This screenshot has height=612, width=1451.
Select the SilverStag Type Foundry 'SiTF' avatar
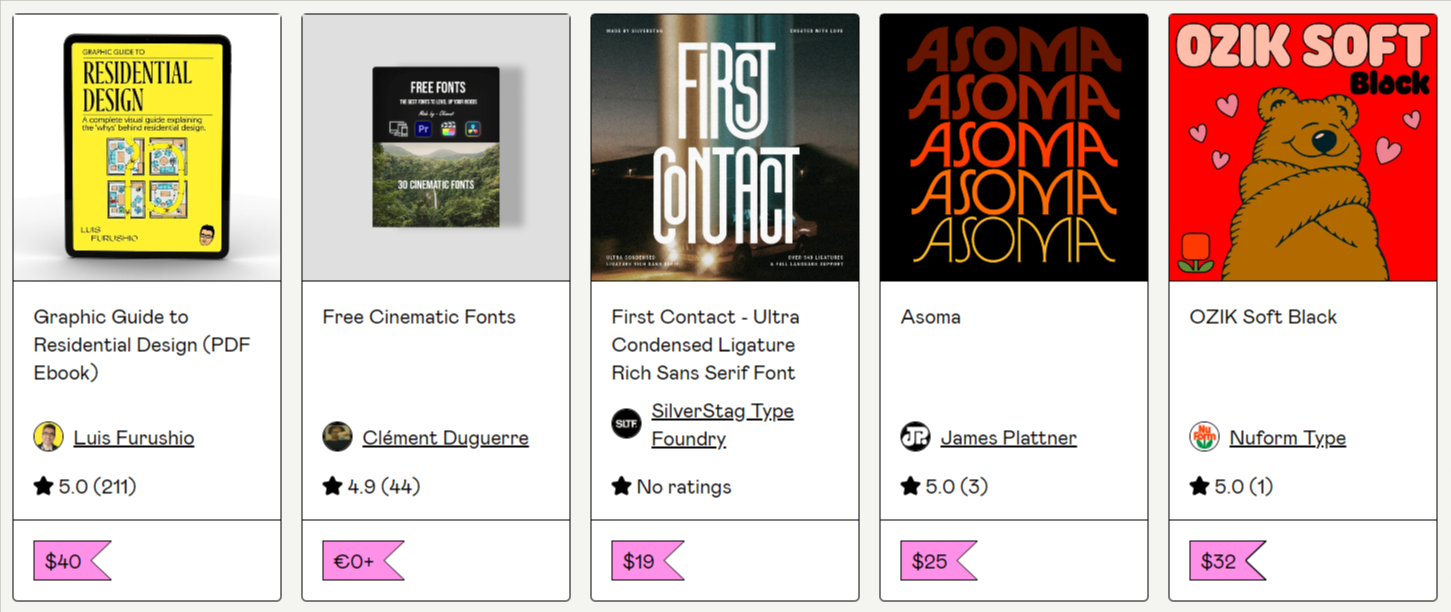coord(625,423)
